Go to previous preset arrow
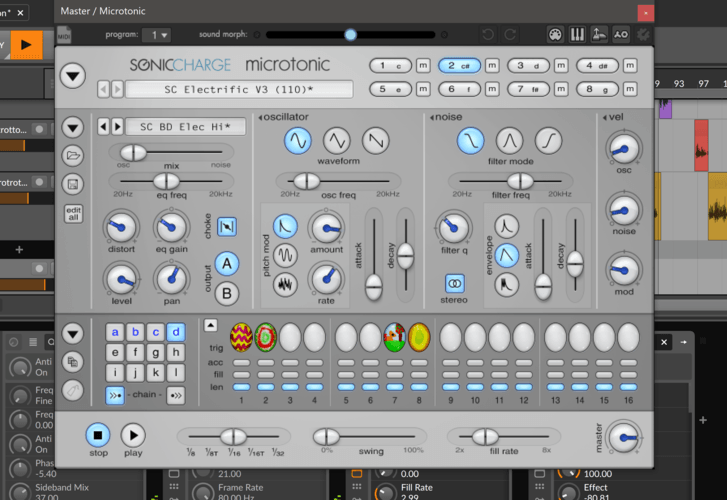 [x=103, y=89]
